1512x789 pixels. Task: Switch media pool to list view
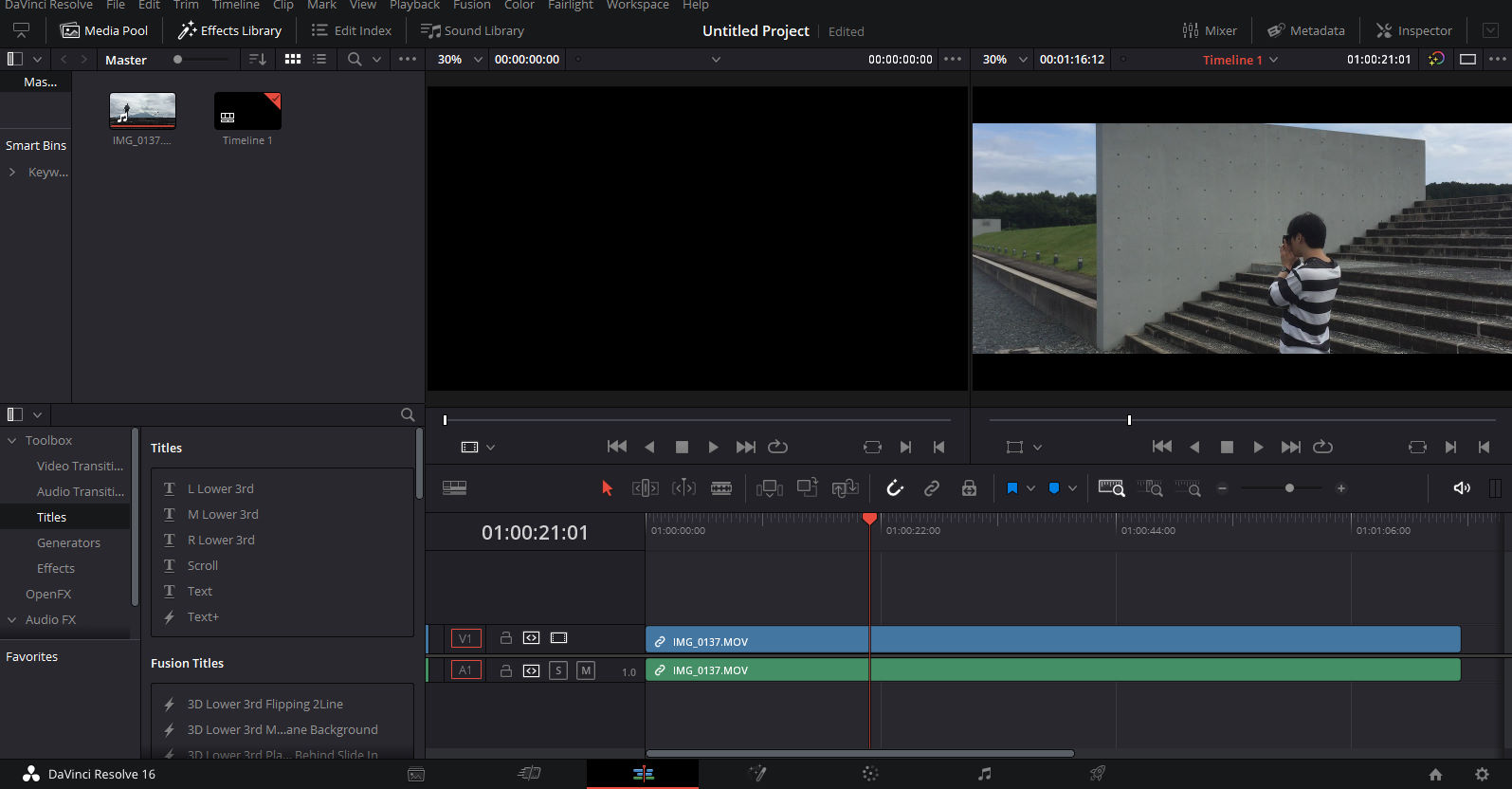click(x=320, y=59)
